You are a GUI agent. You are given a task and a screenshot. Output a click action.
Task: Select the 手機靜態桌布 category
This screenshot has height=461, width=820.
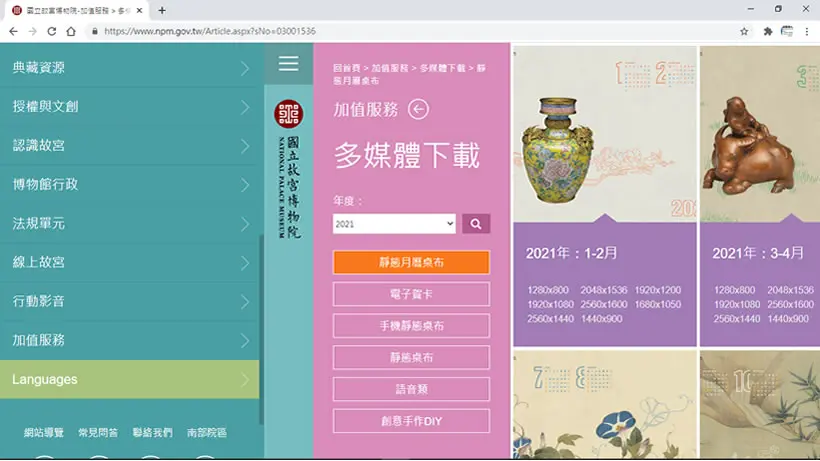tap(411, 326)
